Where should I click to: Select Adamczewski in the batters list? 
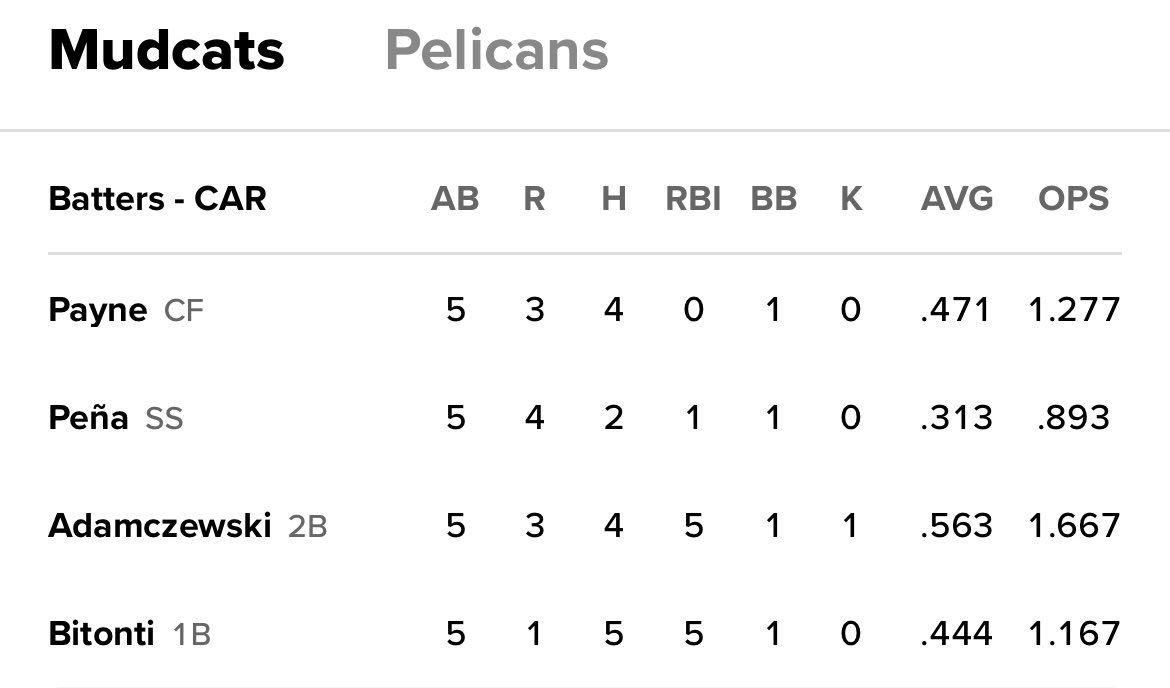click(x=159, y=526)
